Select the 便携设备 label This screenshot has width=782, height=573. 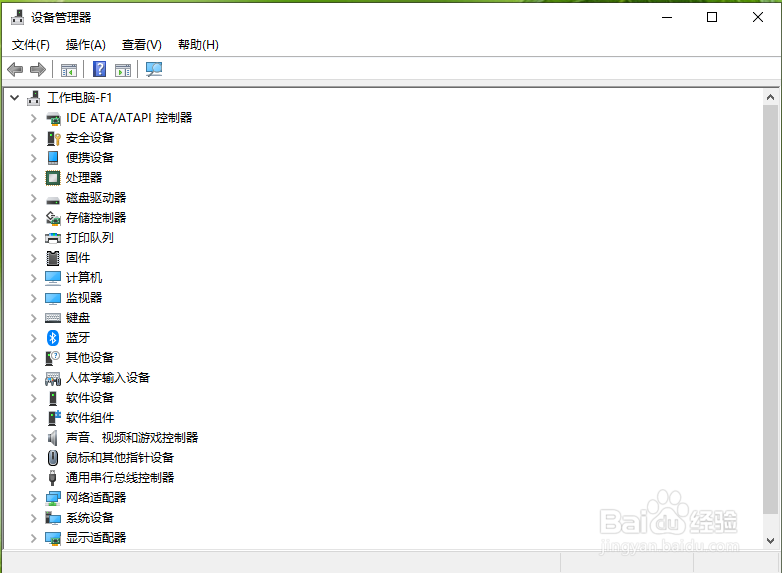click(90, 158)
